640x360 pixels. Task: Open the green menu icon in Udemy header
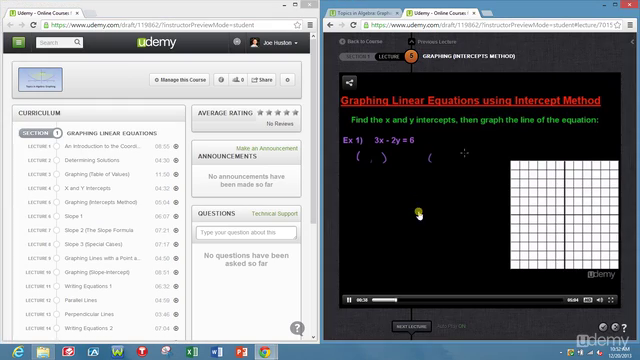tap(18, 42)
